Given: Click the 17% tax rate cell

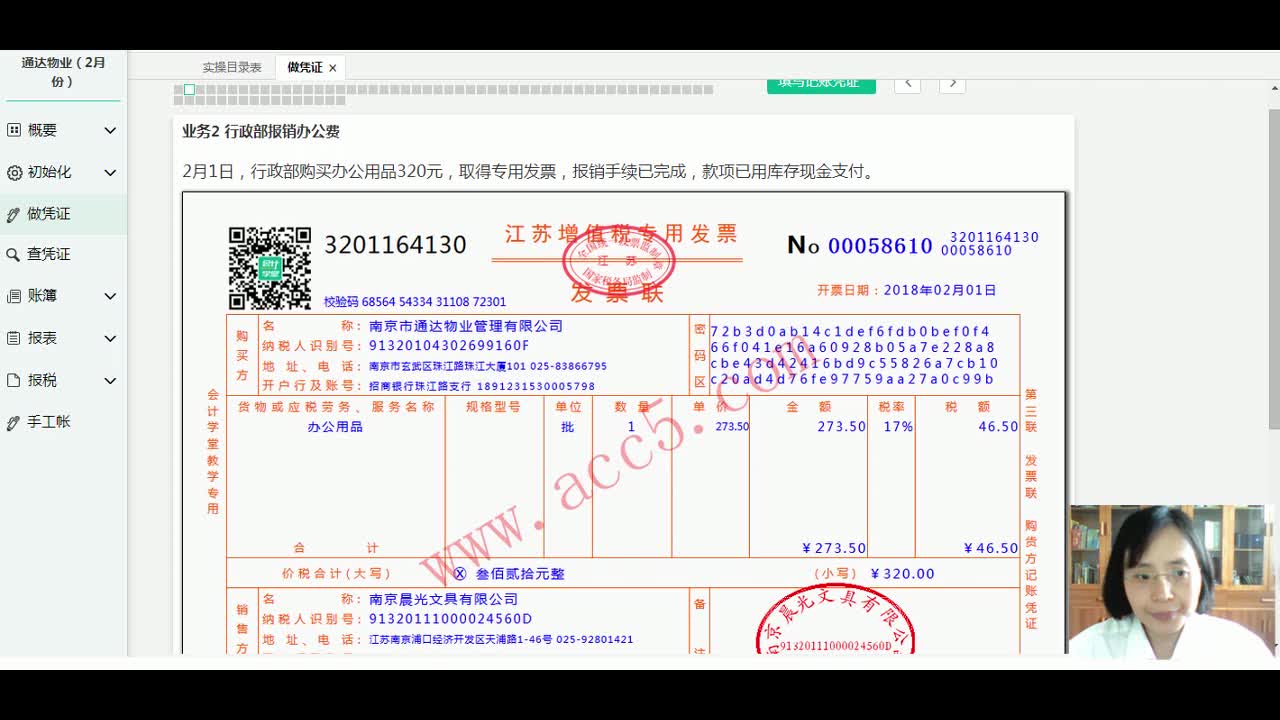Looking at the screenshot, I should pyautogui.click(x=898, y=427).
